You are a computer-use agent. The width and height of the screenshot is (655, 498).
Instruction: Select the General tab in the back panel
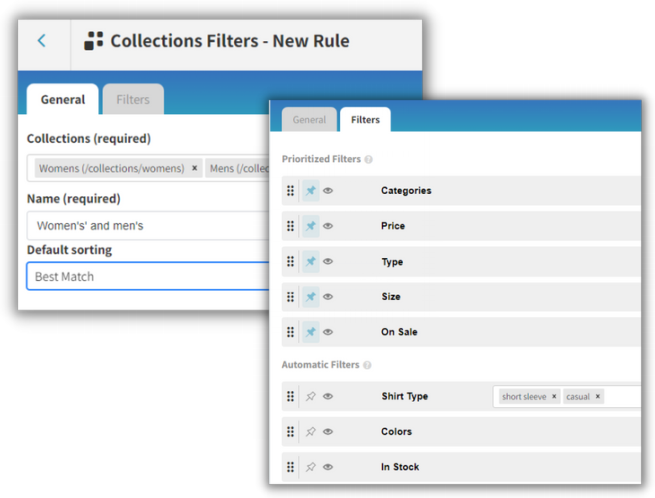pyautogui.click(x=62, y=100)
